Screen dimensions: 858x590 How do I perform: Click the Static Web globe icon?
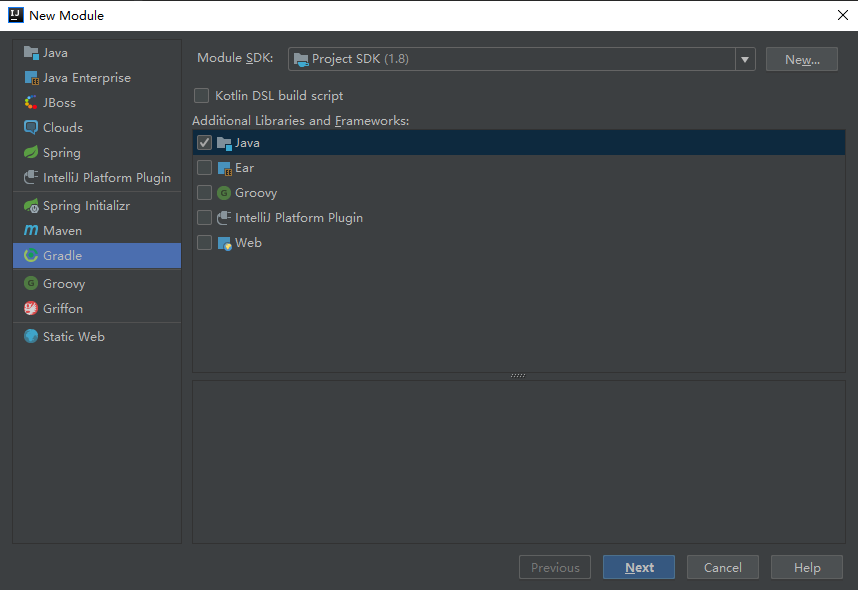tap(31, 336)
